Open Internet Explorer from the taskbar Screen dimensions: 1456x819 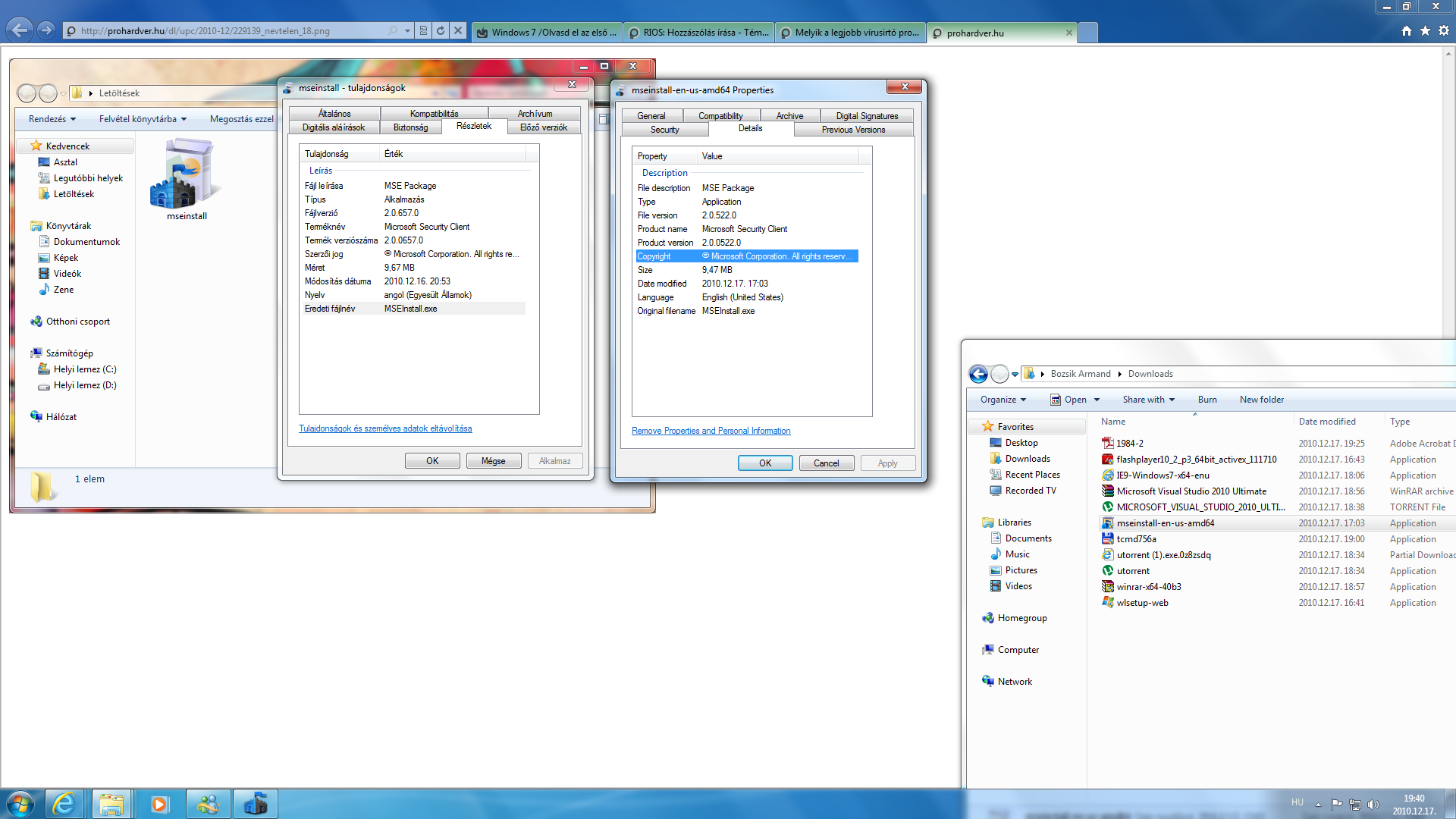64,804
